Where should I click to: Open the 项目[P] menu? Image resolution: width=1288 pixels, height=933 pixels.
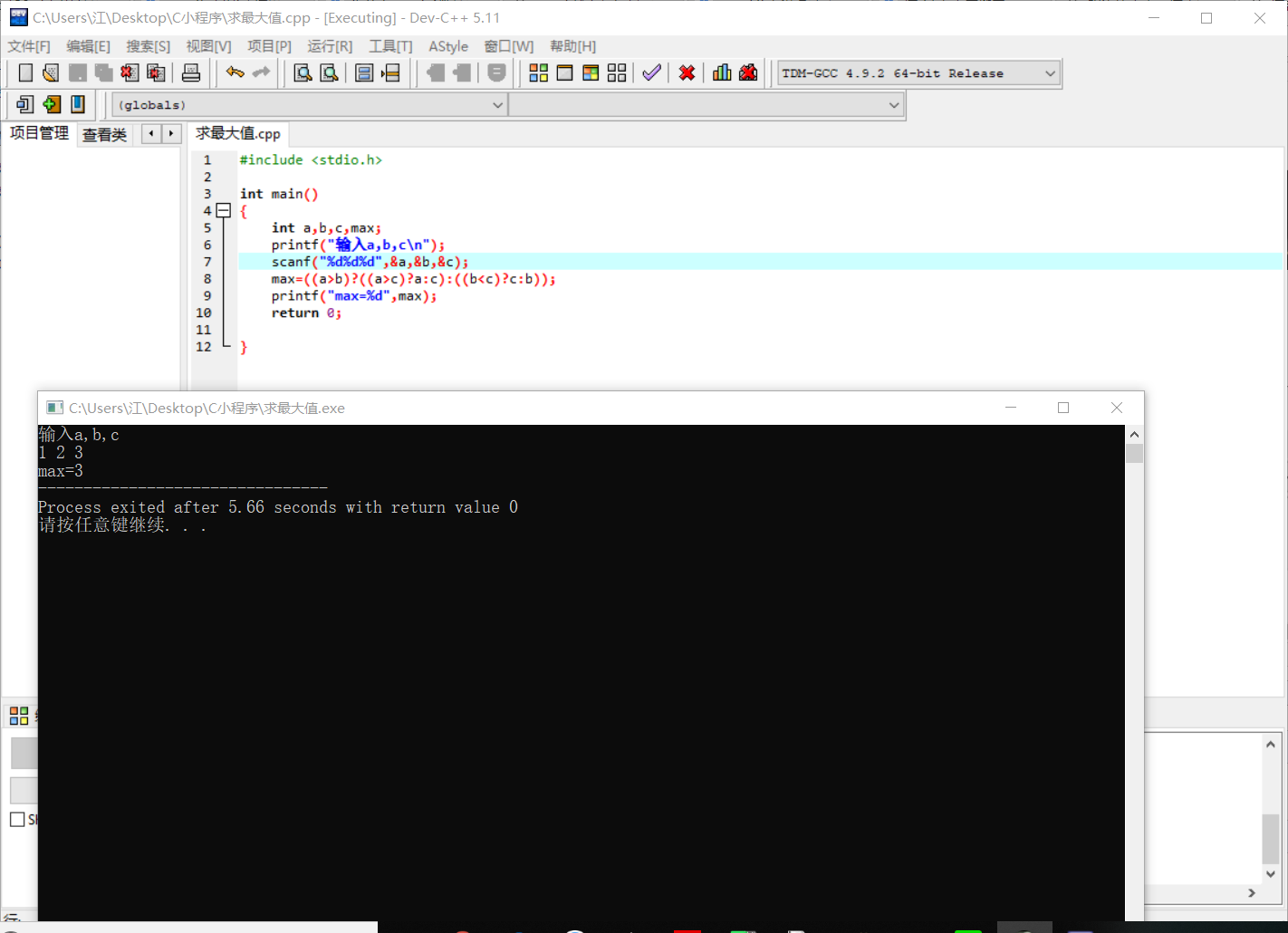(269, 46)
